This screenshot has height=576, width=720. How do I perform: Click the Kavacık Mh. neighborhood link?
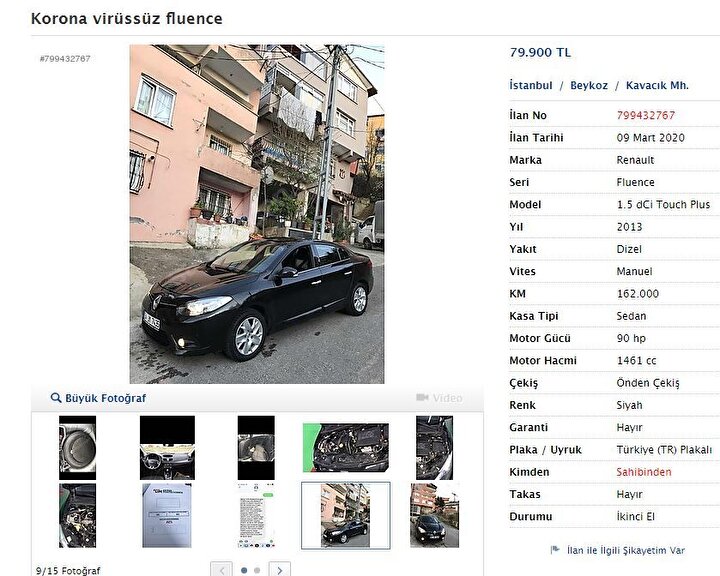point(657,85)
